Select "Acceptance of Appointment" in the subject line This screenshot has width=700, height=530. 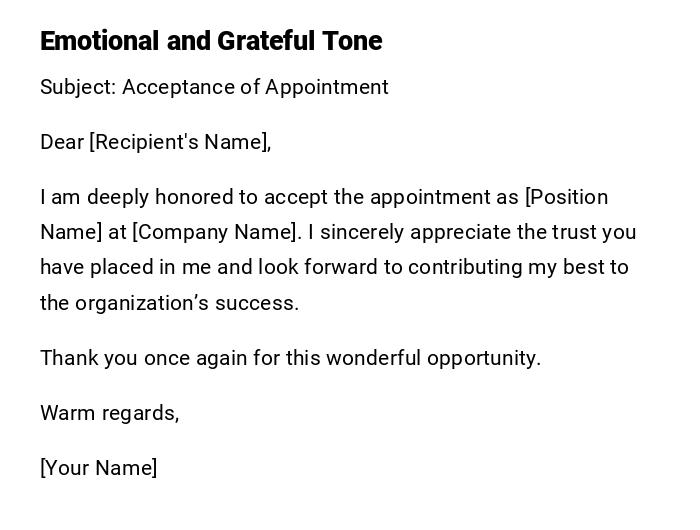click(255, 87)
